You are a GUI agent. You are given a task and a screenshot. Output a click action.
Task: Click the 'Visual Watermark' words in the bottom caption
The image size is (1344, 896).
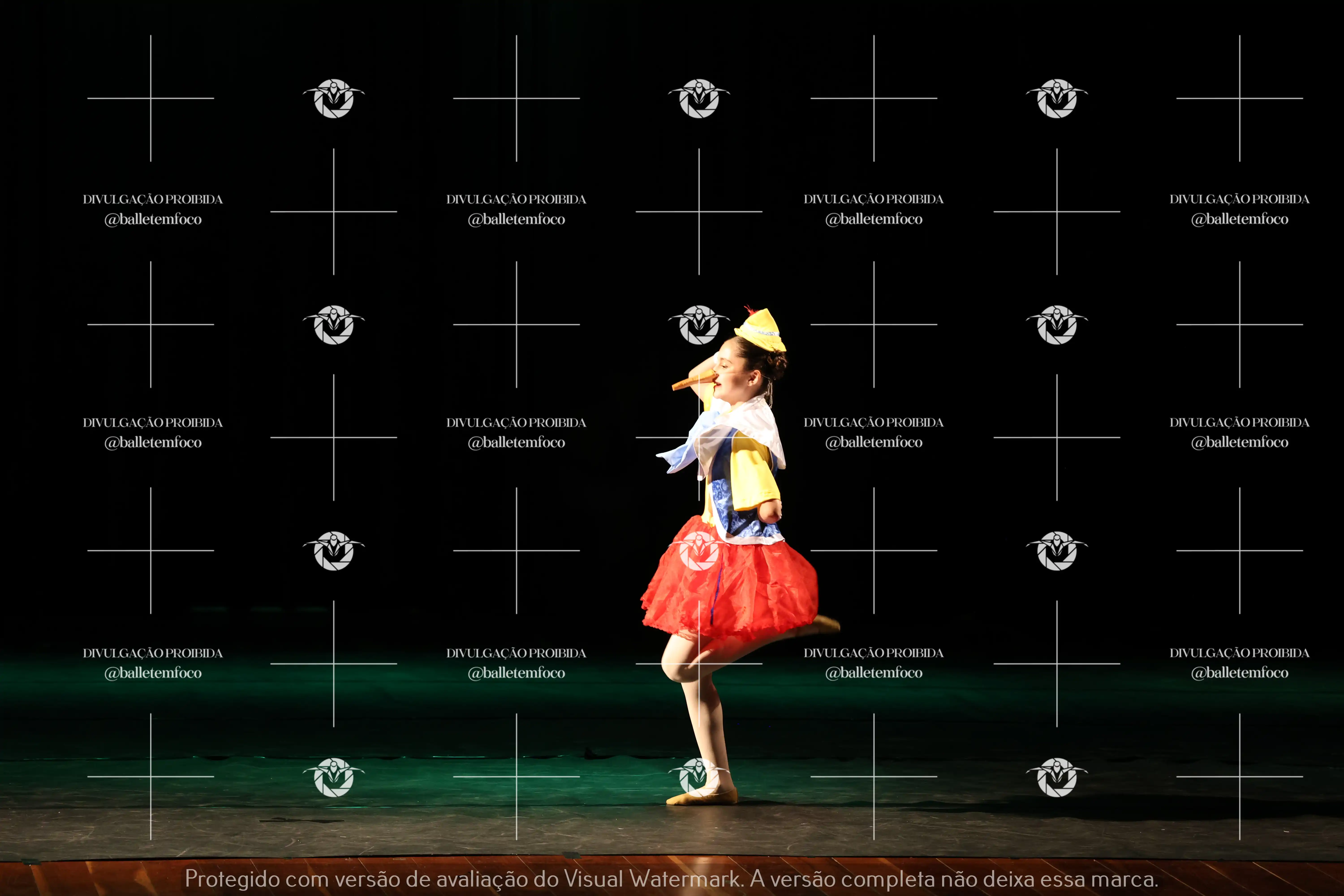[651, 879]
